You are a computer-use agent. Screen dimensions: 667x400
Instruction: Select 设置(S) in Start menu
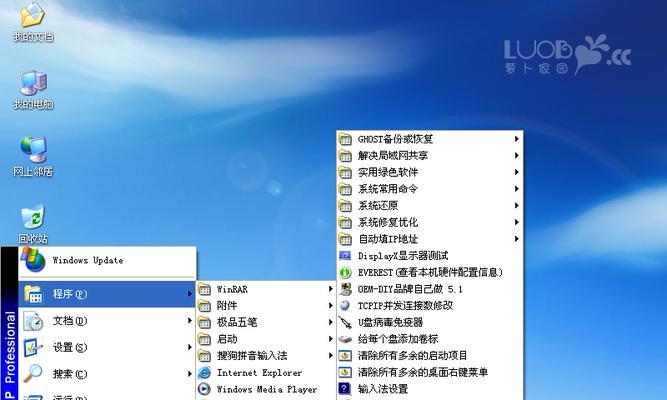(x=107, y=347)
